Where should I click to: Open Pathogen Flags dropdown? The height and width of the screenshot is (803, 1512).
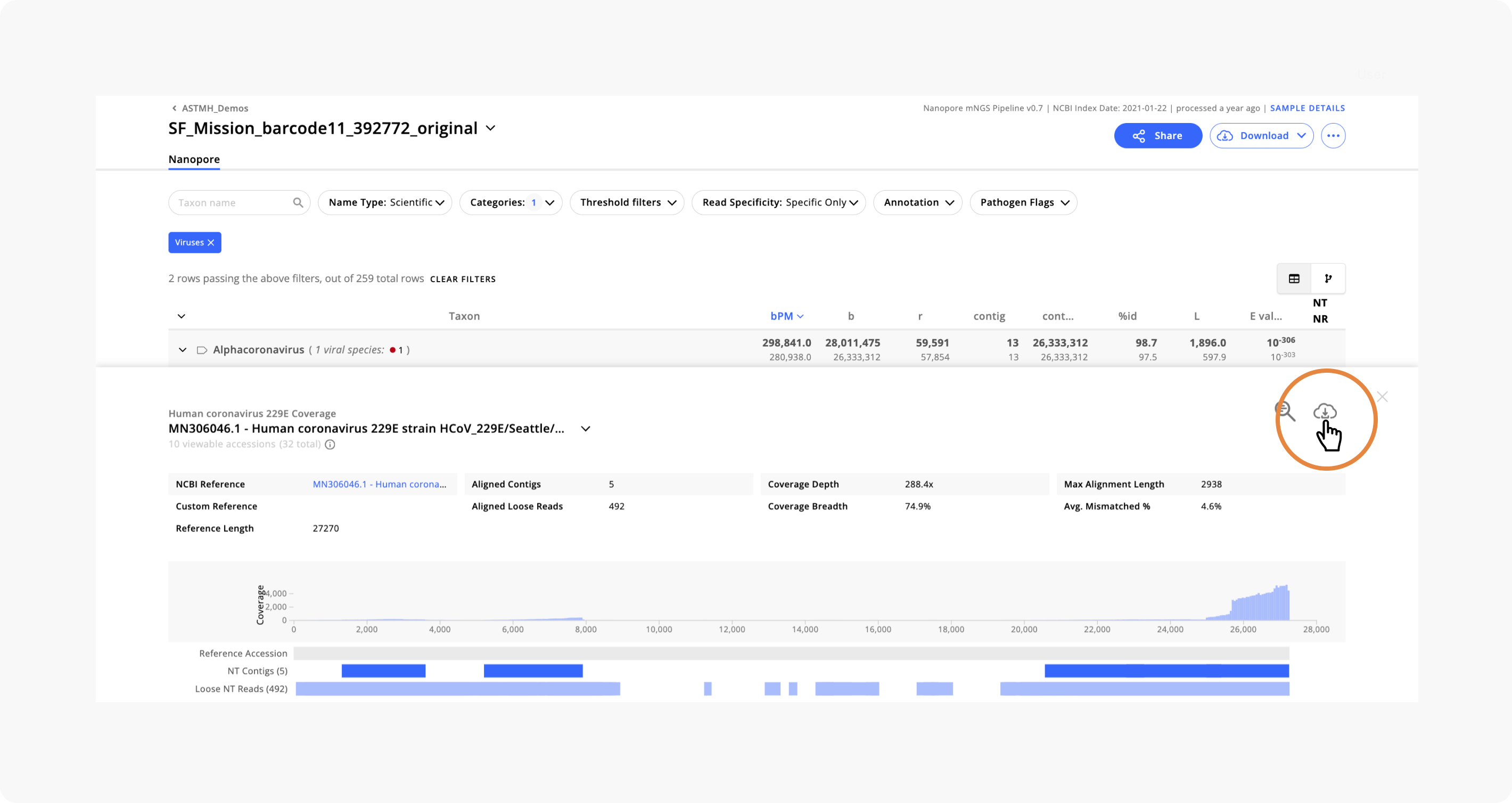pos(1023,202)
